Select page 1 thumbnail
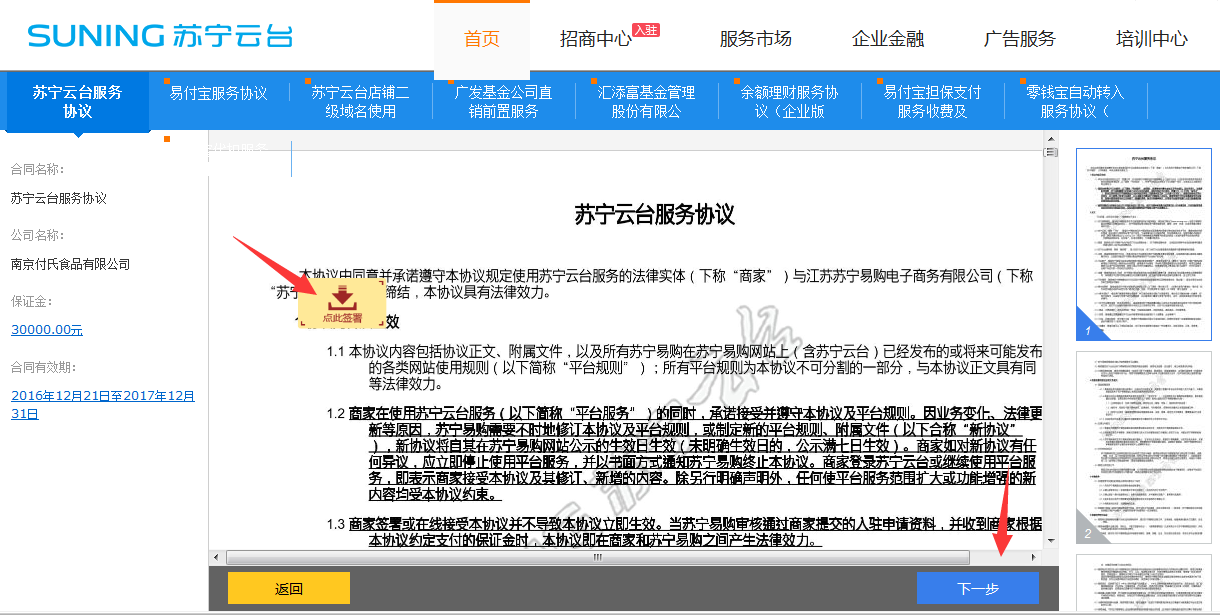The width and height of the screenshot is (1220, 615). (1143, 245)
